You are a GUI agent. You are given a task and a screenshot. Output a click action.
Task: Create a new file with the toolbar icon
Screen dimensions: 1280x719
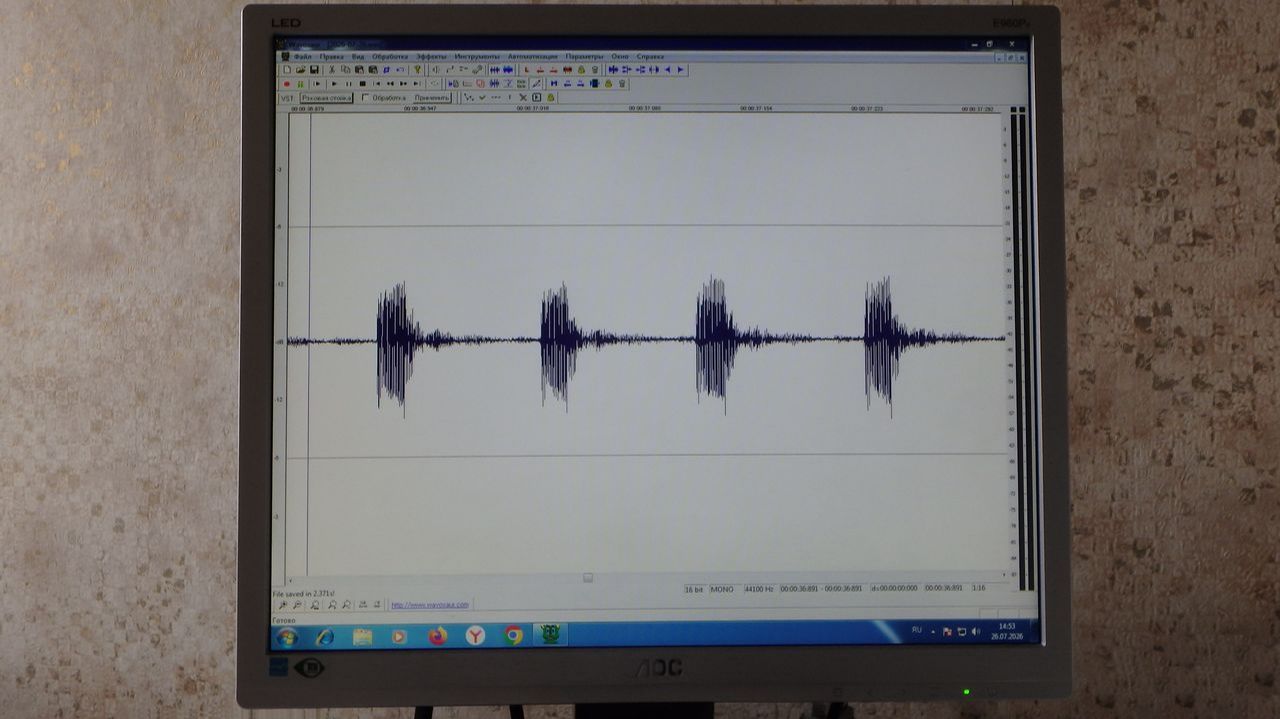coord(287,69)
